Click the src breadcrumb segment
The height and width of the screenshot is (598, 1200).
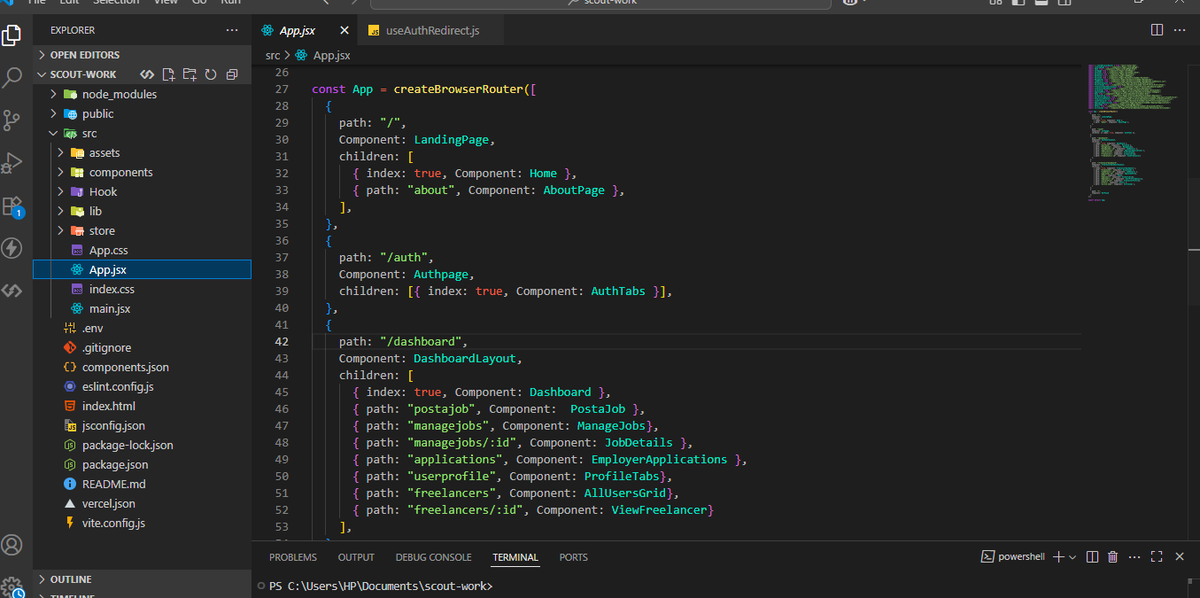pyautogui.click(x=272, y=55)
